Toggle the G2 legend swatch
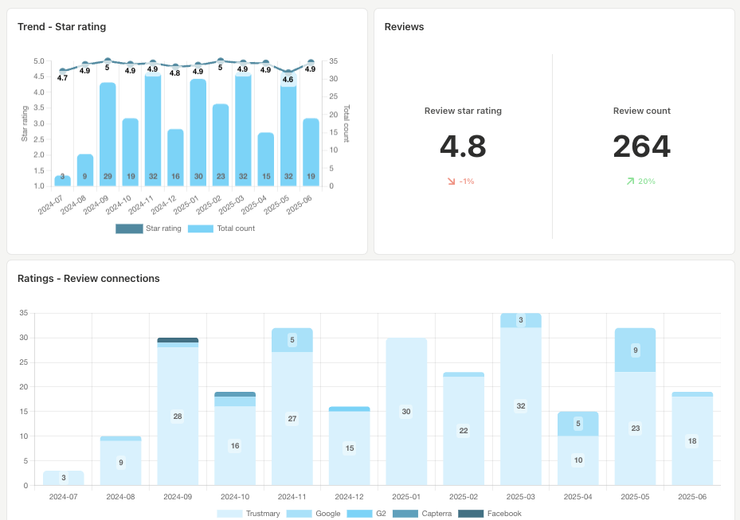Screen dimensions: 740x520 click(x=360, y=514)
